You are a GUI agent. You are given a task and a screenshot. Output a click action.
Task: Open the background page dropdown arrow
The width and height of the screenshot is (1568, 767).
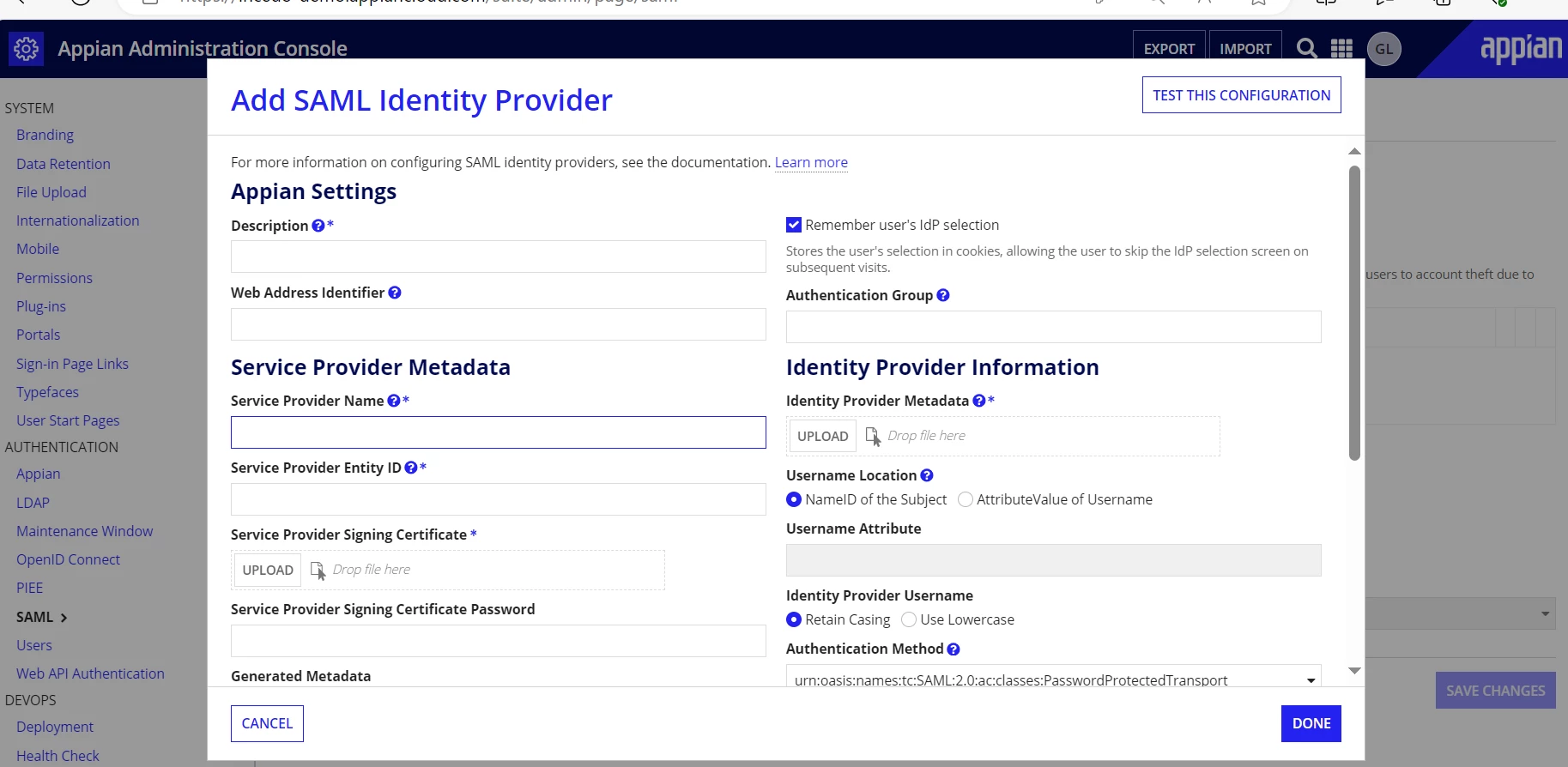pos(1545,614)
